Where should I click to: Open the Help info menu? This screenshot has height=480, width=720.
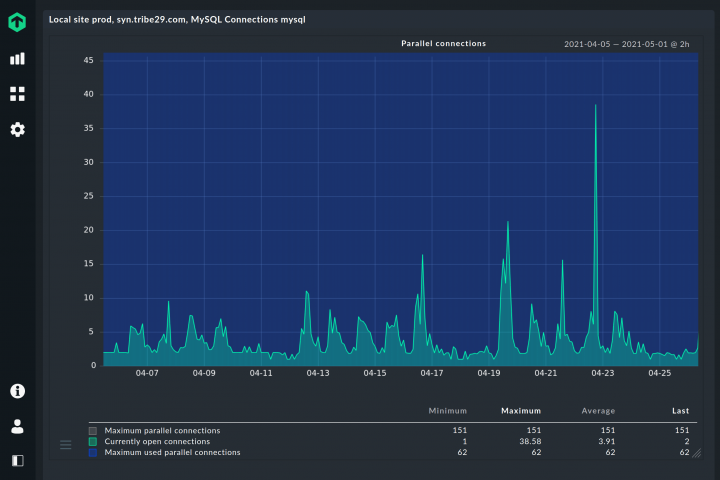coord(17,391)
